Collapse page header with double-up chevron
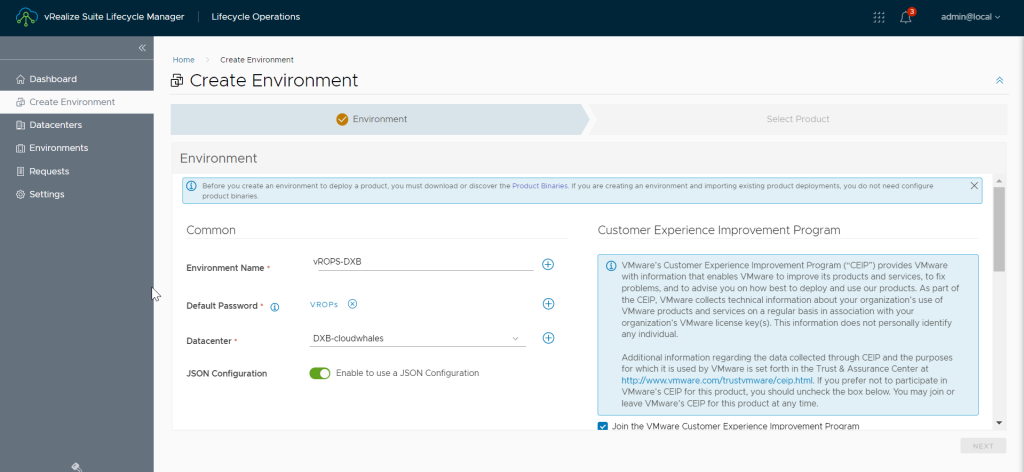The height and width of the screenshot is (472, 1024). pos(999,80)
